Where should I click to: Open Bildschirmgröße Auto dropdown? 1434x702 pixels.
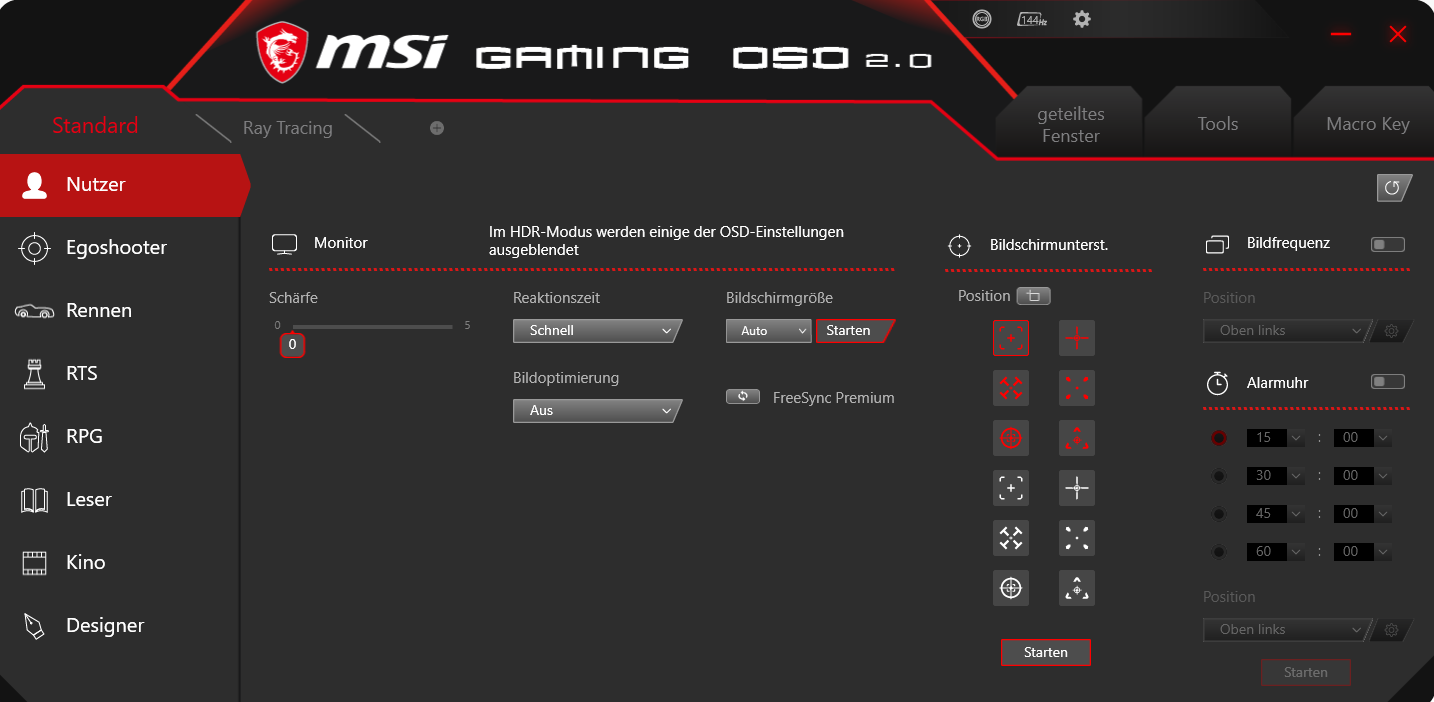[768, 331]
